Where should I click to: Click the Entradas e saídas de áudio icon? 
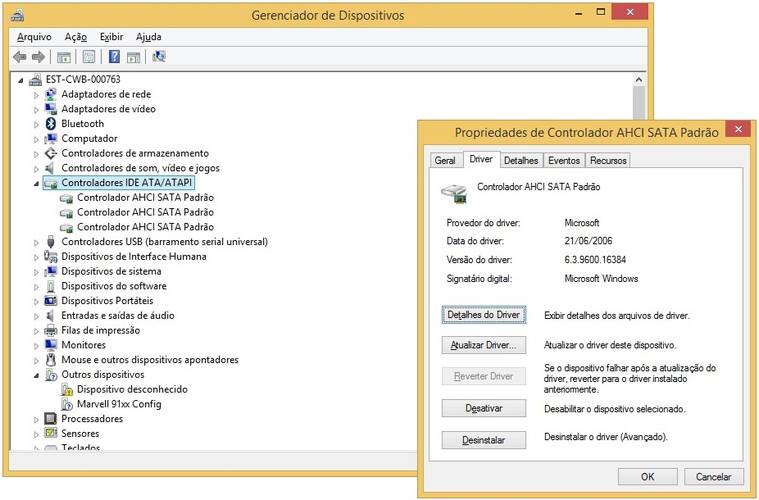pyautogui.click(x=50, y=316)
